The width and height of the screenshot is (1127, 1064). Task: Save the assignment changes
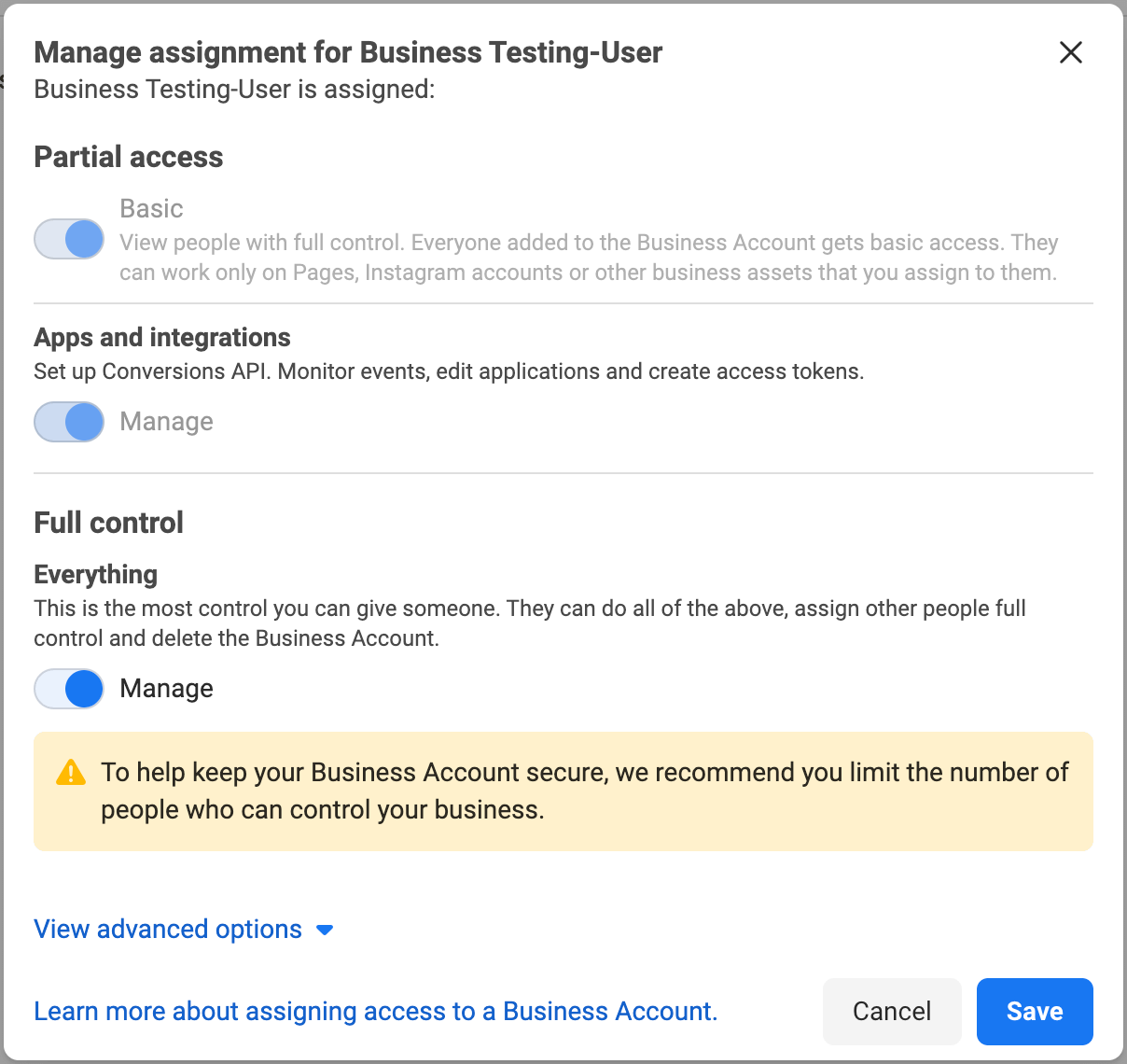pos(1034,1012)
